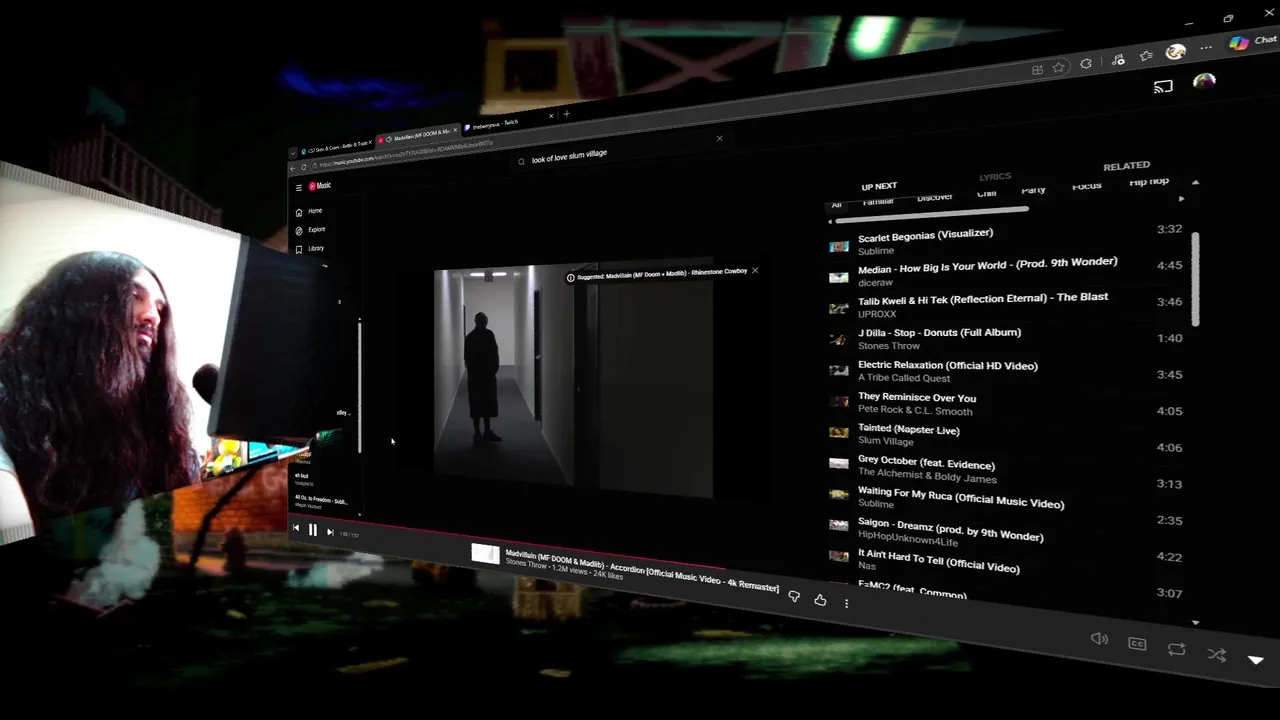Viewport: 1280px width, 720px height.
Task: Click the info icon on the suggestion banner
Action: 570,278
